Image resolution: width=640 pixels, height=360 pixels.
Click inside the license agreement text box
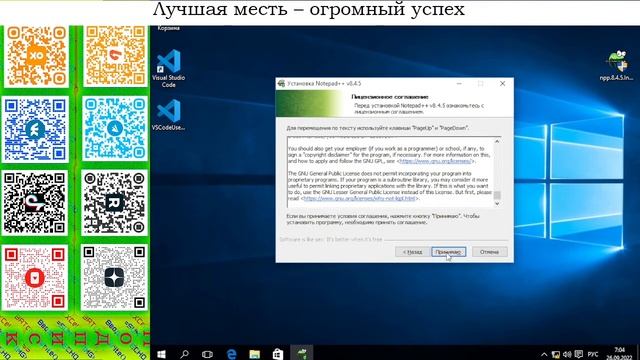pos(391,172)
